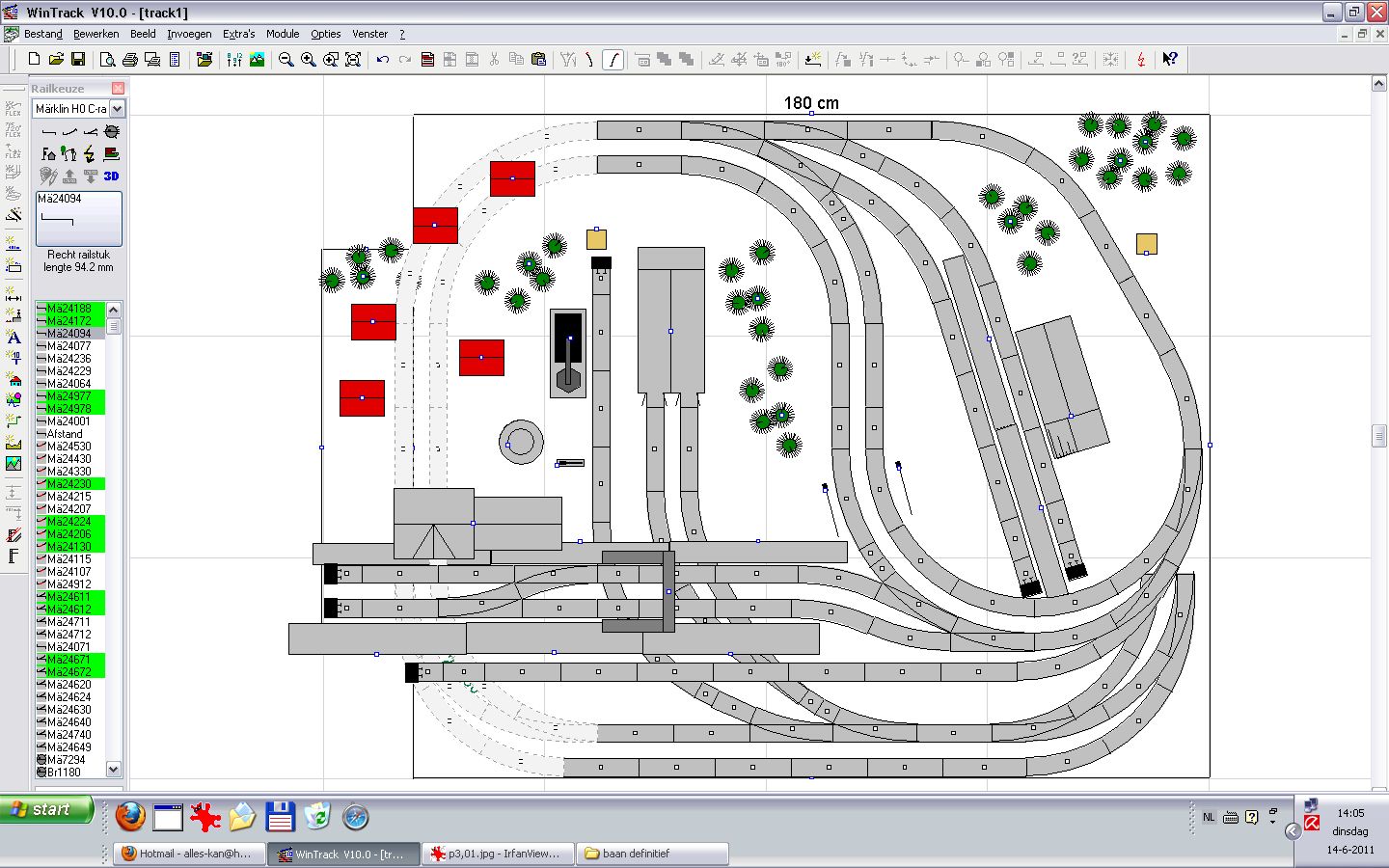Select the house icon in Railkeuze panel

pos(48,153)
